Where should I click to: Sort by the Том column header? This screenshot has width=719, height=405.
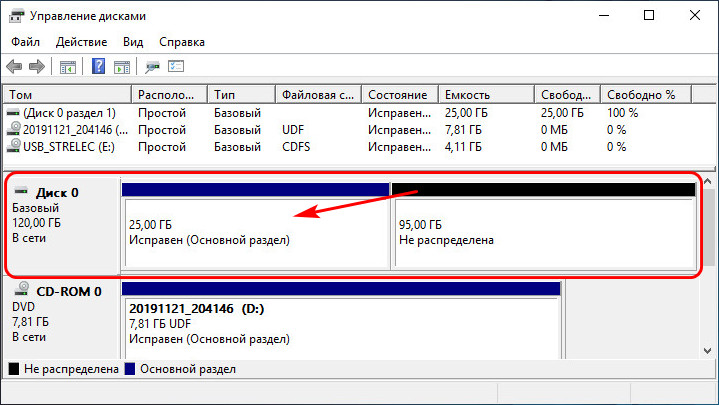point(67,95)
